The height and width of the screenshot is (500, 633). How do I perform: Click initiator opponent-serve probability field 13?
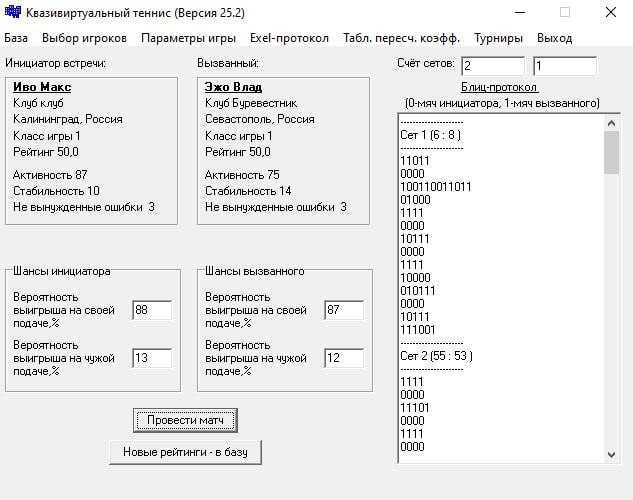pos(151,358)
